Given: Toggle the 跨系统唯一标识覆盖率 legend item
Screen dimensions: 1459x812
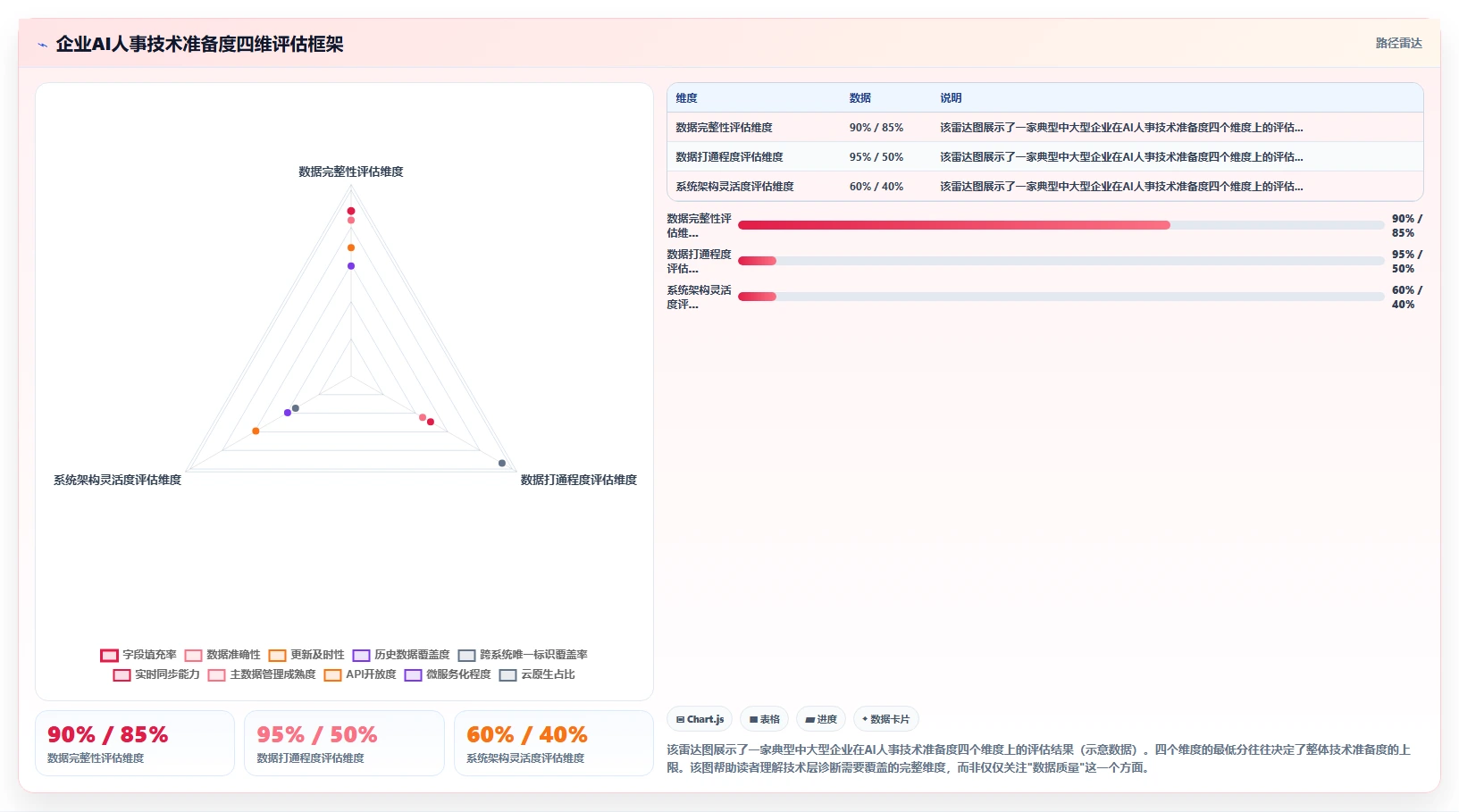Looking at the screenshot, I should [x=523, y=655].
